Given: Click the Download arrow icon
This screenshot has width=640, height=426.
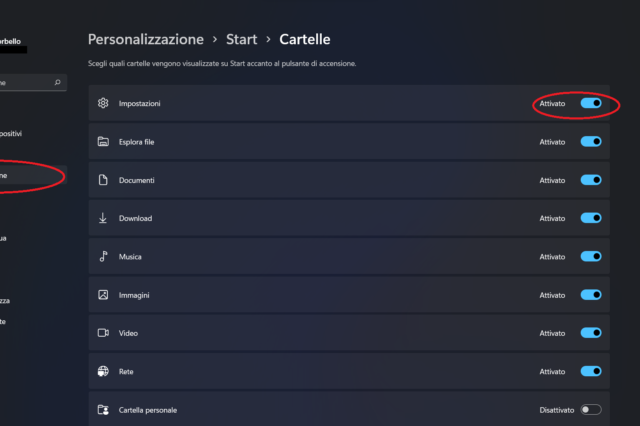Looking at the screenshot, I should point(103,218).
